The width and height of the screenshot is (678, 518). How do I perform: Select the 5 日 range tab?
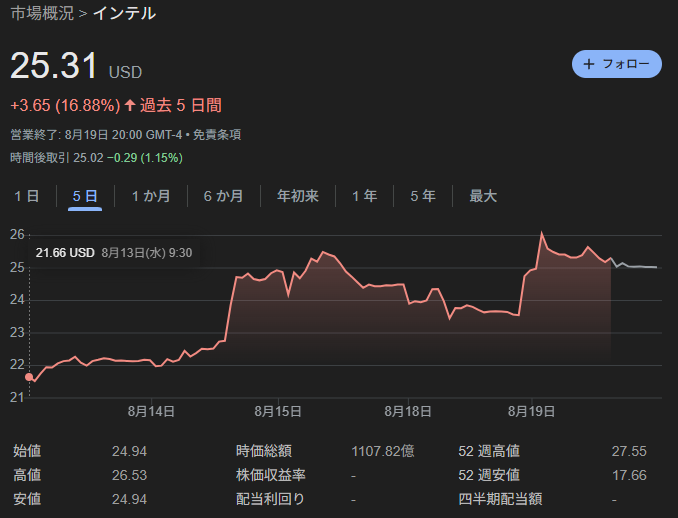[x=85, y=196]
